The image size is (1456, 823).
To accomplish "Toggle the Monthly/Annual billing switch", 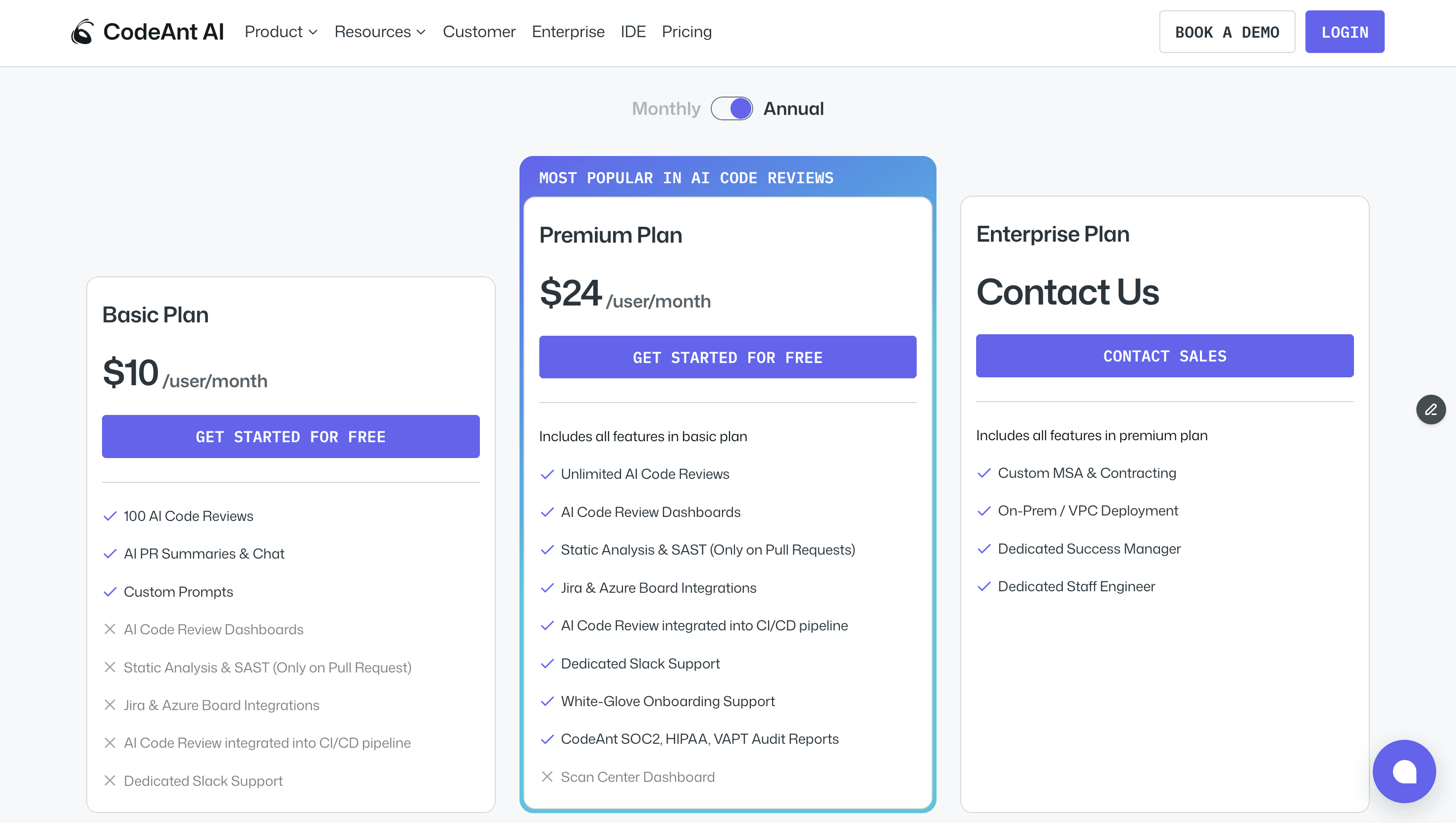I will [x=731, y=108].
